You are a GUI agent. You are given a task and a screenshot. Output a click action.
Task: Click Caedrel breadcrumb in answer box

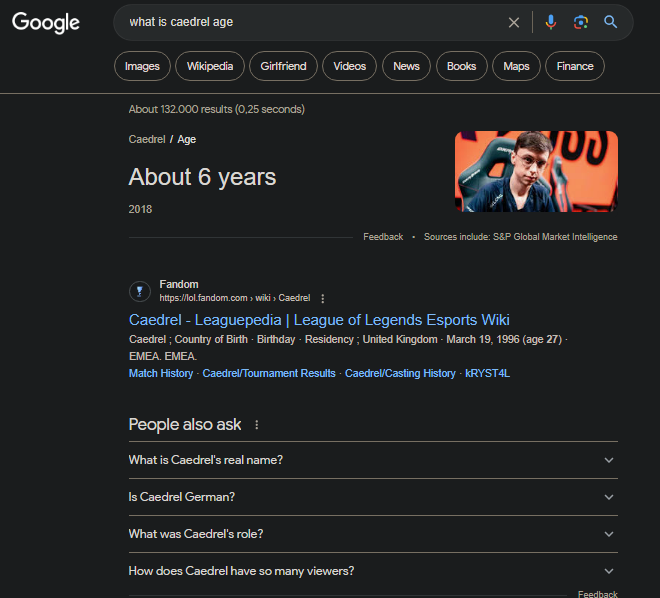point(147,139)
